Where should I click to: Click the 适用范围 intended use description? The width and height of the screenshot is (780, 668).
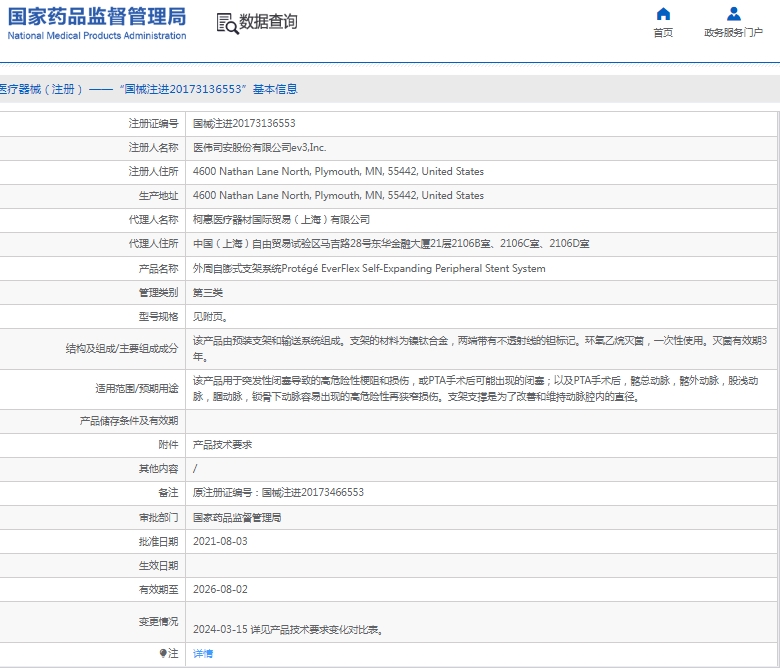point(476,388)
